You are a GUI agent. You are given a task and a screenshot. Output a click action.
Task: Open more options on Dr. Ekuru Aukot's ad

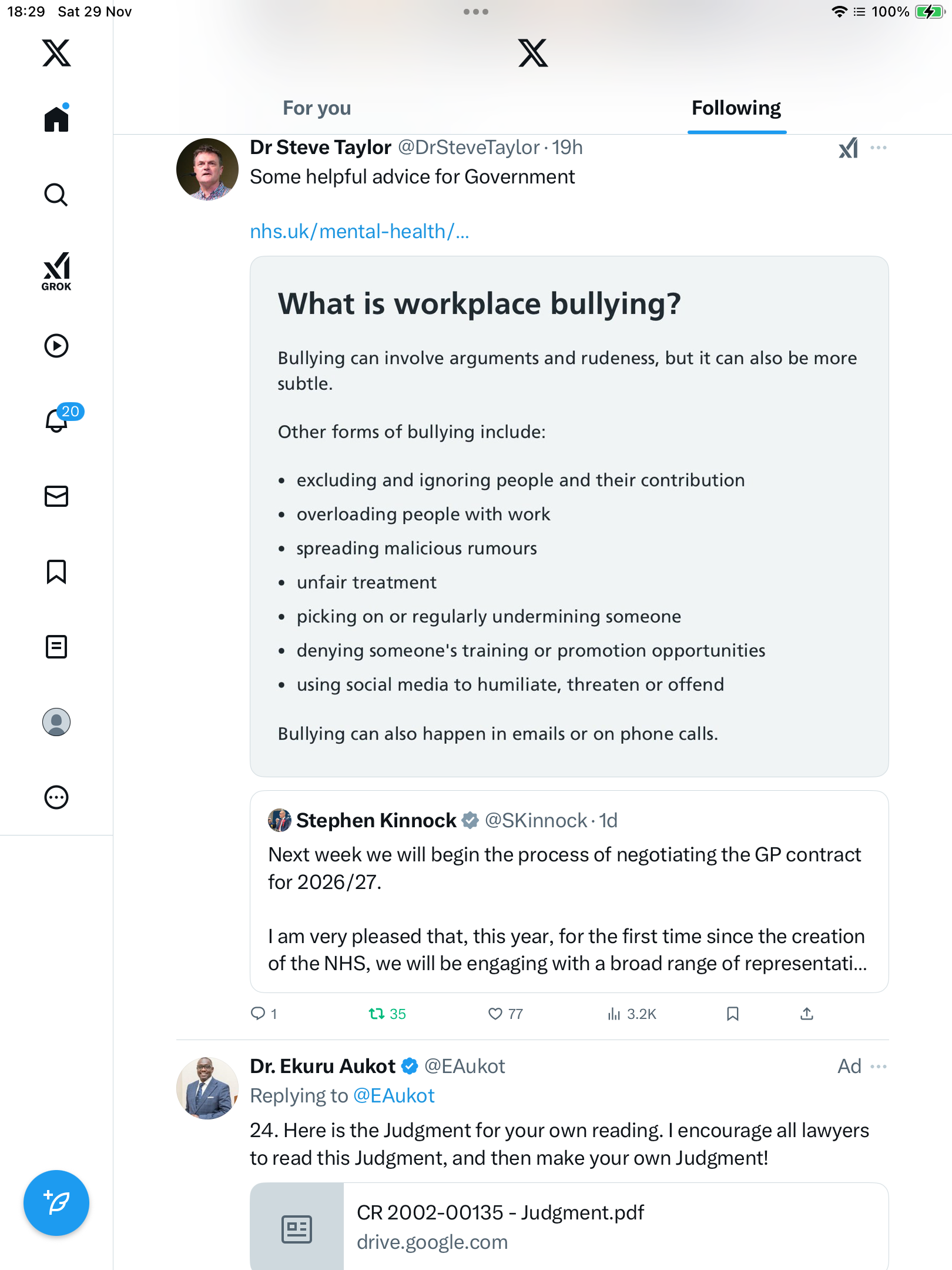[879, 1067]
